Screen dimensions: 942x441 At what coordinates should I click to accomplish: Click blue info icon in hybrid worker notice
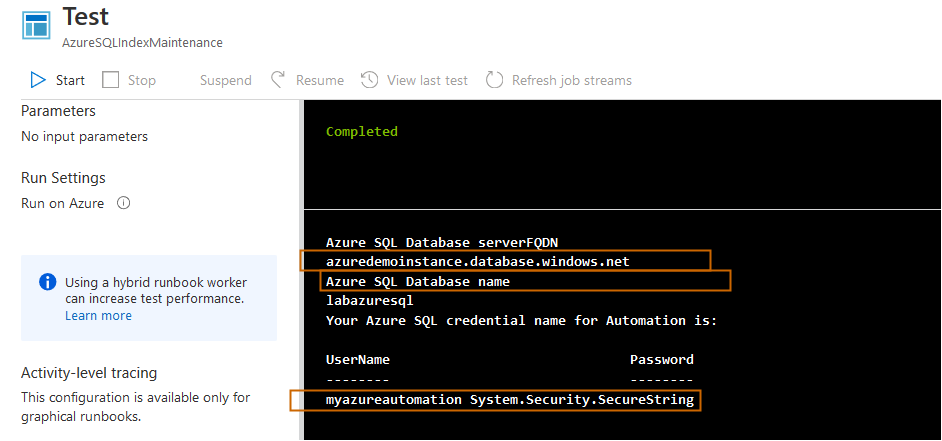pyautogui.click(x=47, y=282)
